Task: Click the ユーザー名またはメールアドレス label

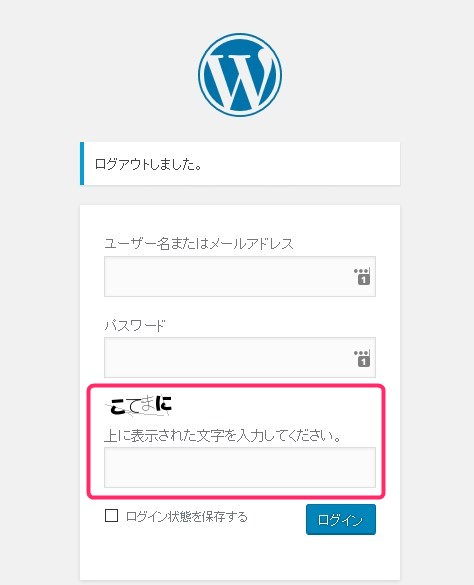Action: tap(199, 244)
